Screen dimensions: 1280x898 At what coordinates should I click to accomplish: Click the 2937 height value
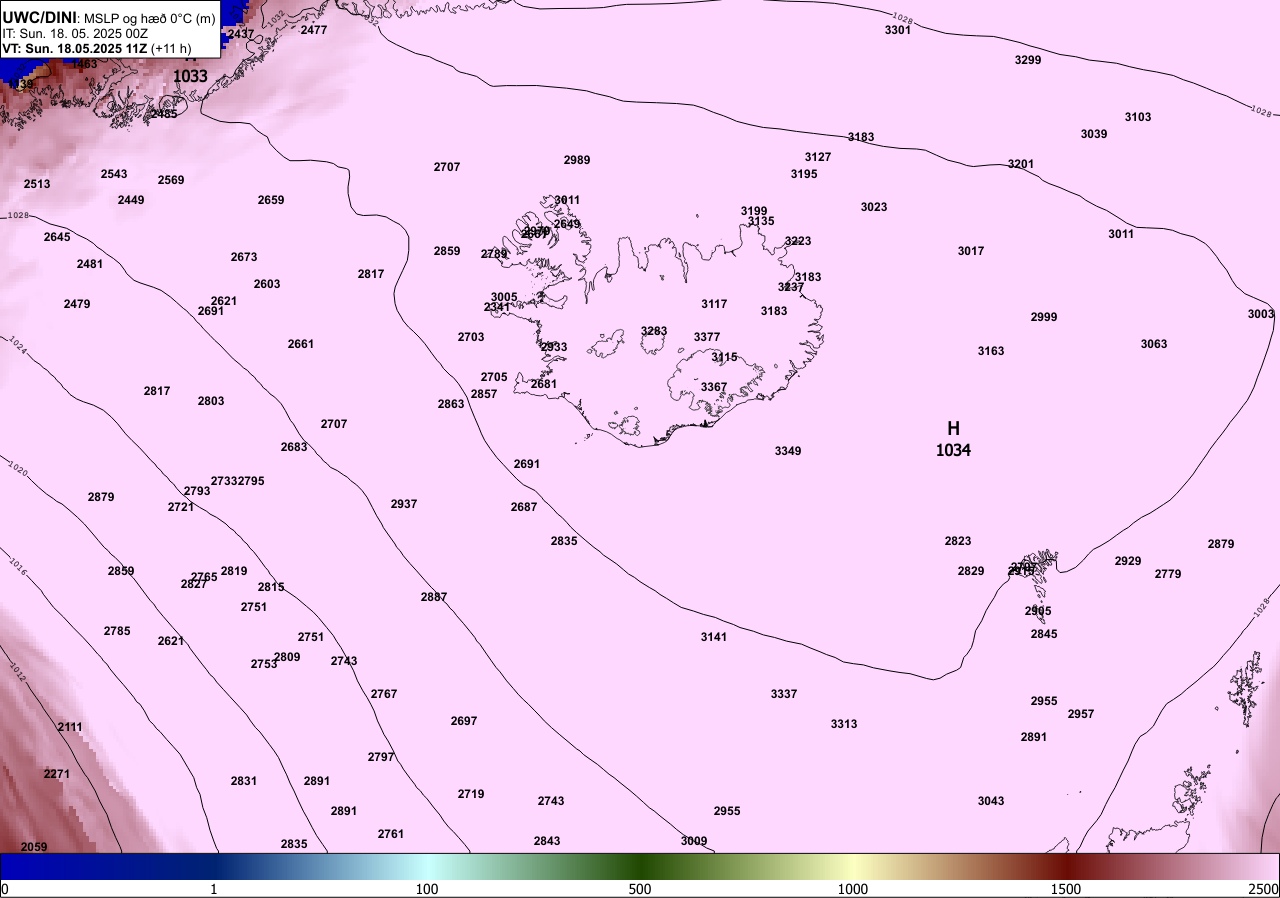tap(404, 504)
